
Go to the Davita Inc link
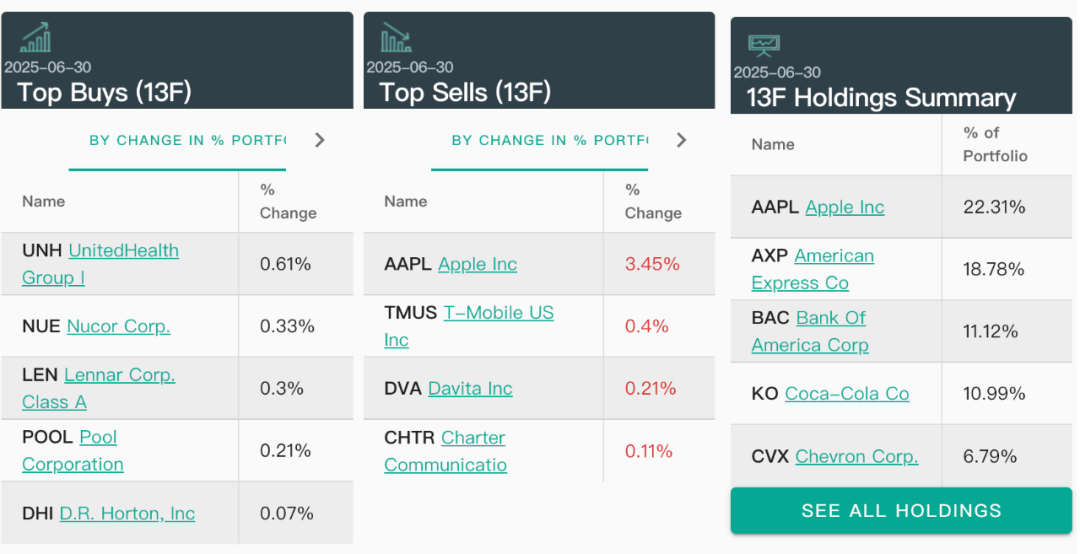[470, 389]
